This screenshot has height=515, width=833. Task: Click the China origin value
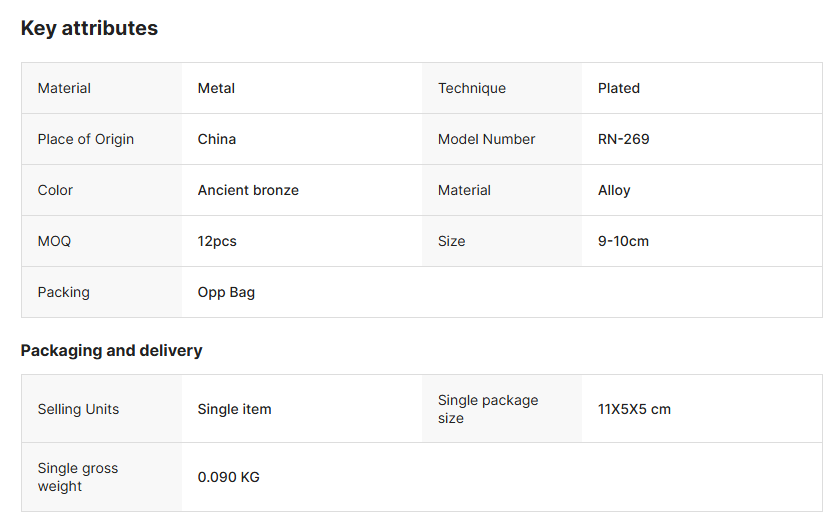tap(217, 139)
